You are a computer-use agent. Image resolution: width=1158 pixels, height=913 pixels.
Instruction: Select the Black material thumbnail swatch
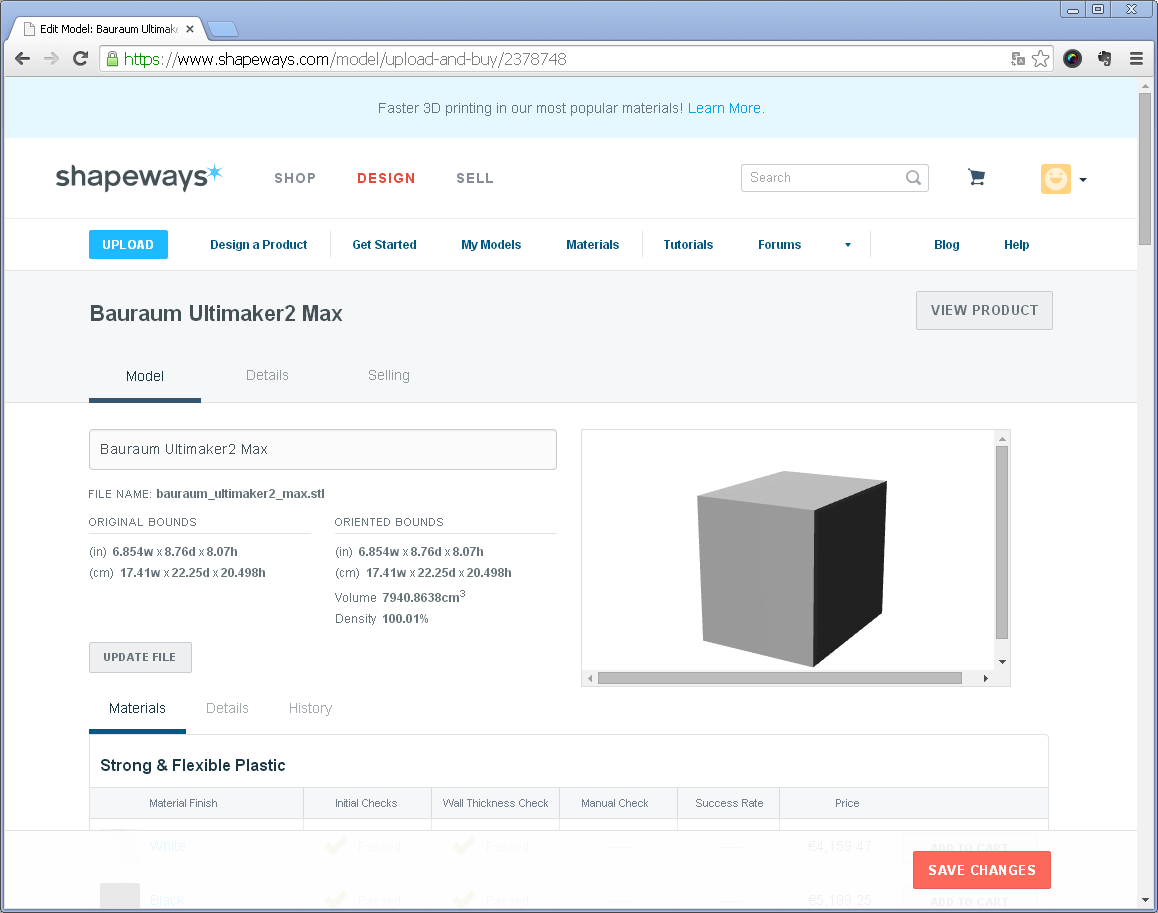coord(120,897)
